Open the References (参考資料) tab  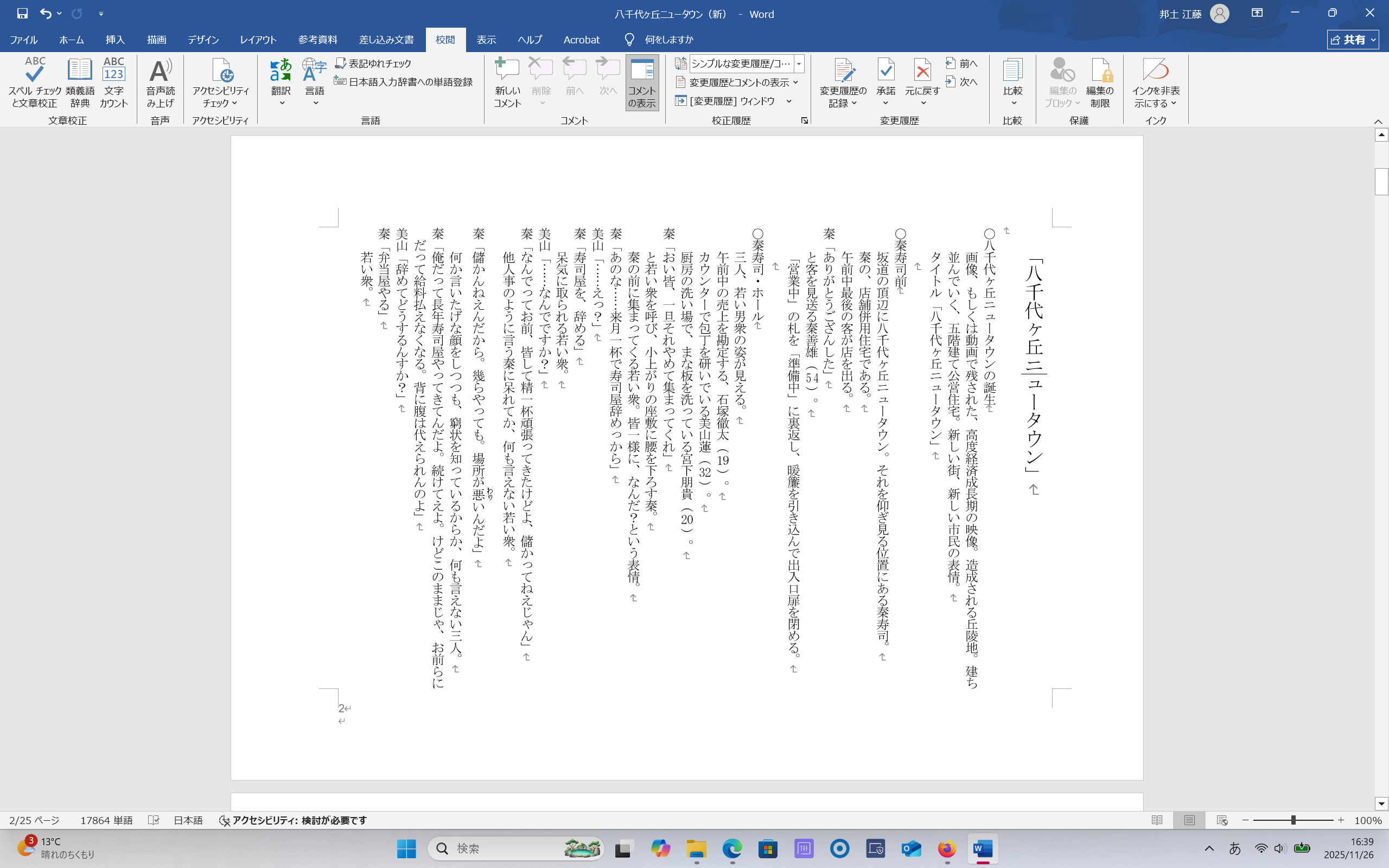pos(317,40)
